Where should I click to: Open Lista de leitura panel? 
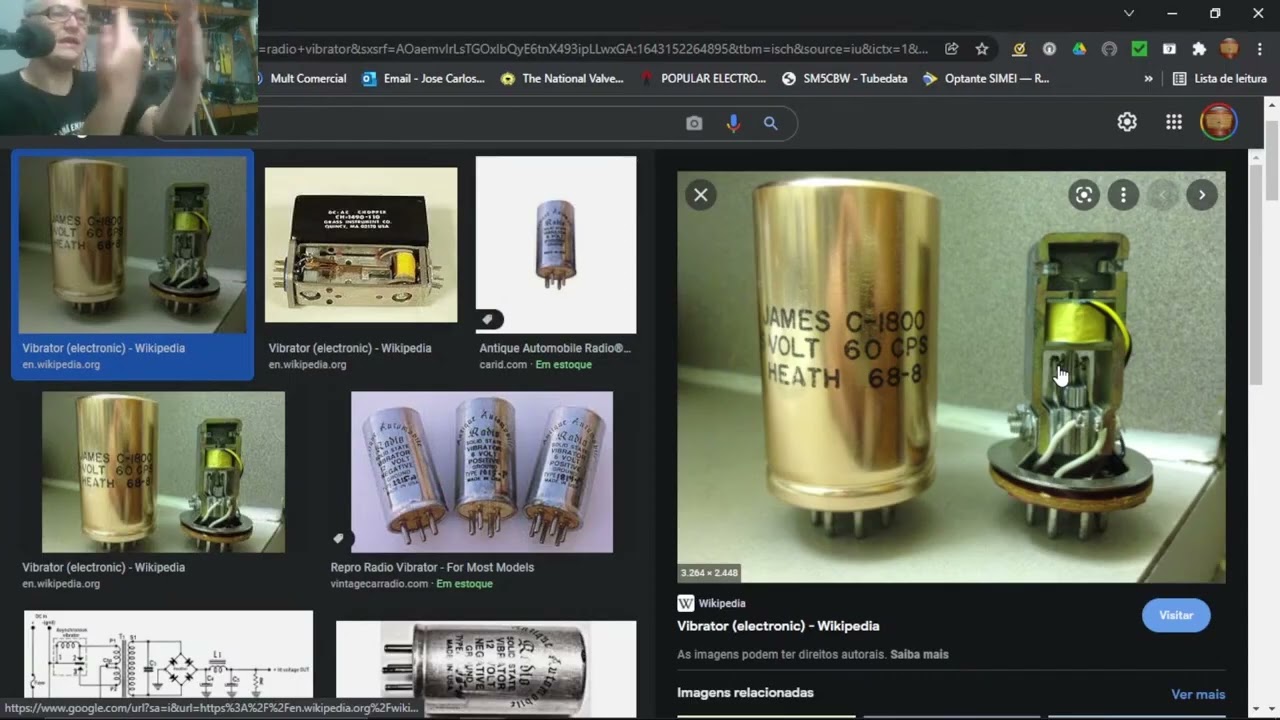[1219, 78]
